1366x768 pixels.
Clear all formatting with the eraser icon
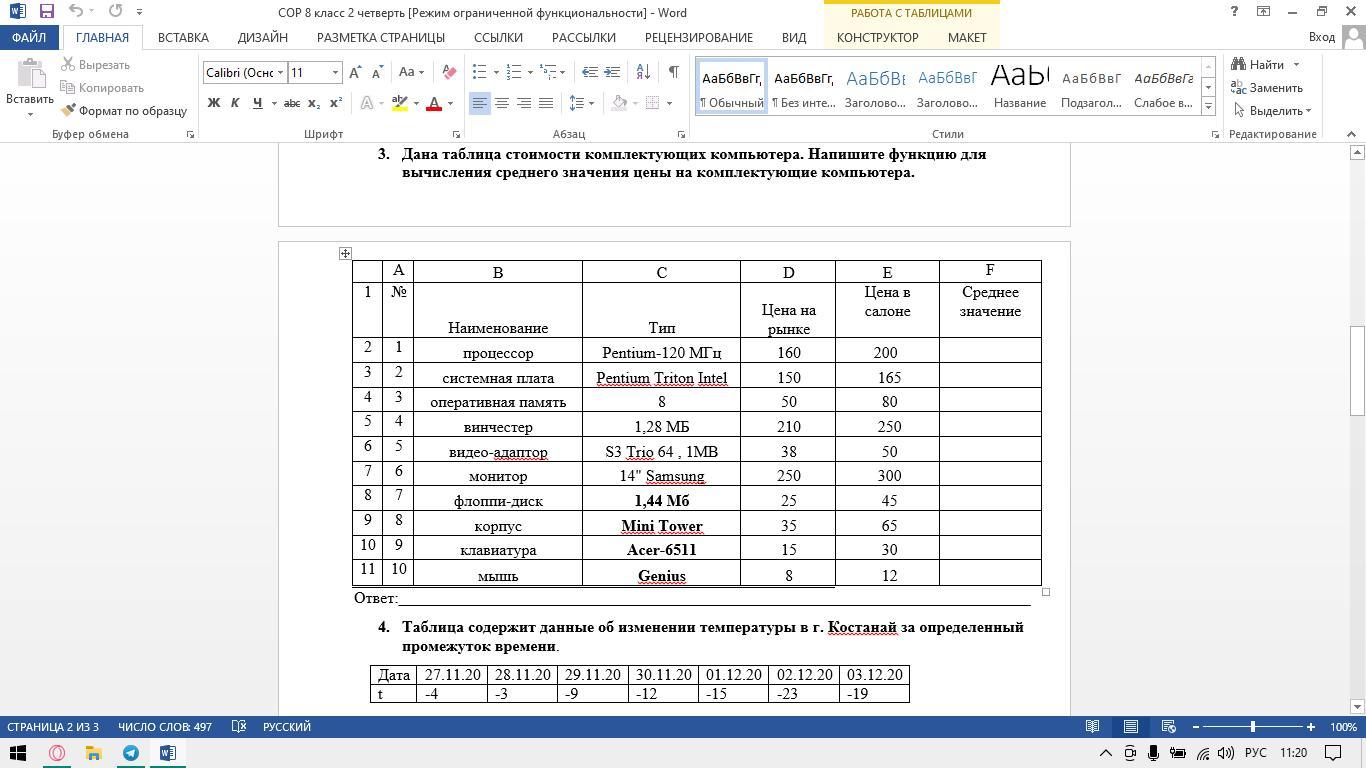(x=449, y=72)
